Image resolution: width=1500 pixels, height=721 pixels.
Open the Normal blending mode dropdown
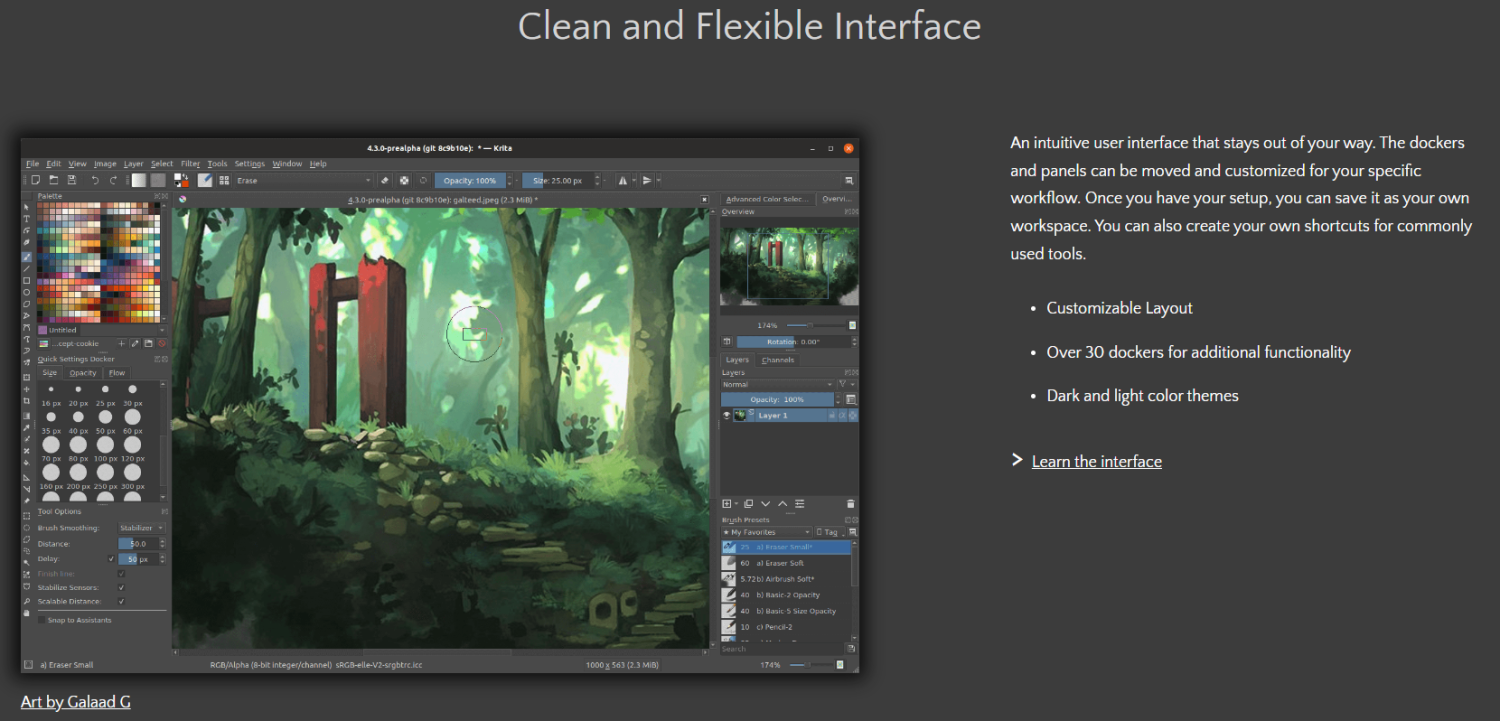click(x=776, y=384)
